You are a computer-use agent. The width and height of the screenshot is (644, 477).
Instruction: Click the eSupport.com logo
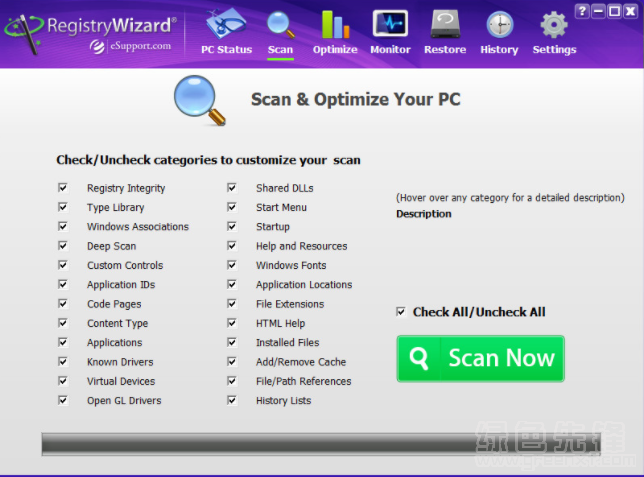click(x=131, y=46)
